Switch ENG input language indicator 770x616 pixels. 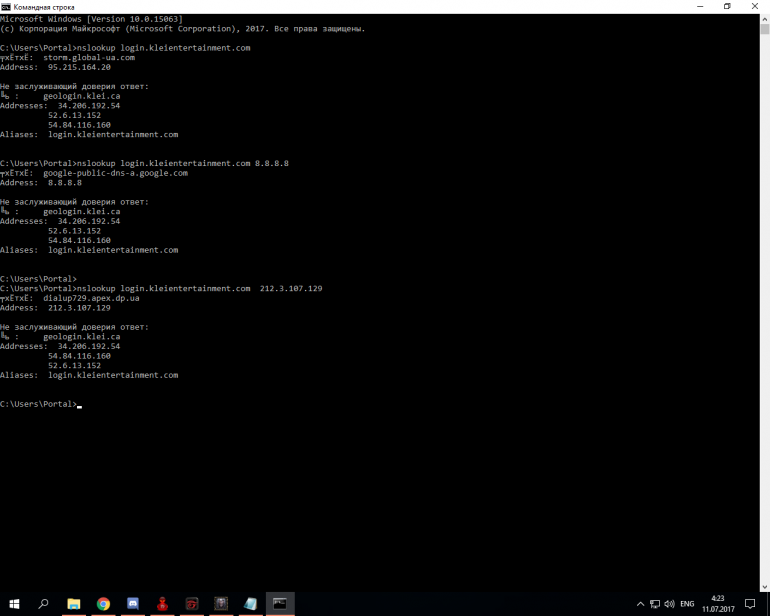687,604
